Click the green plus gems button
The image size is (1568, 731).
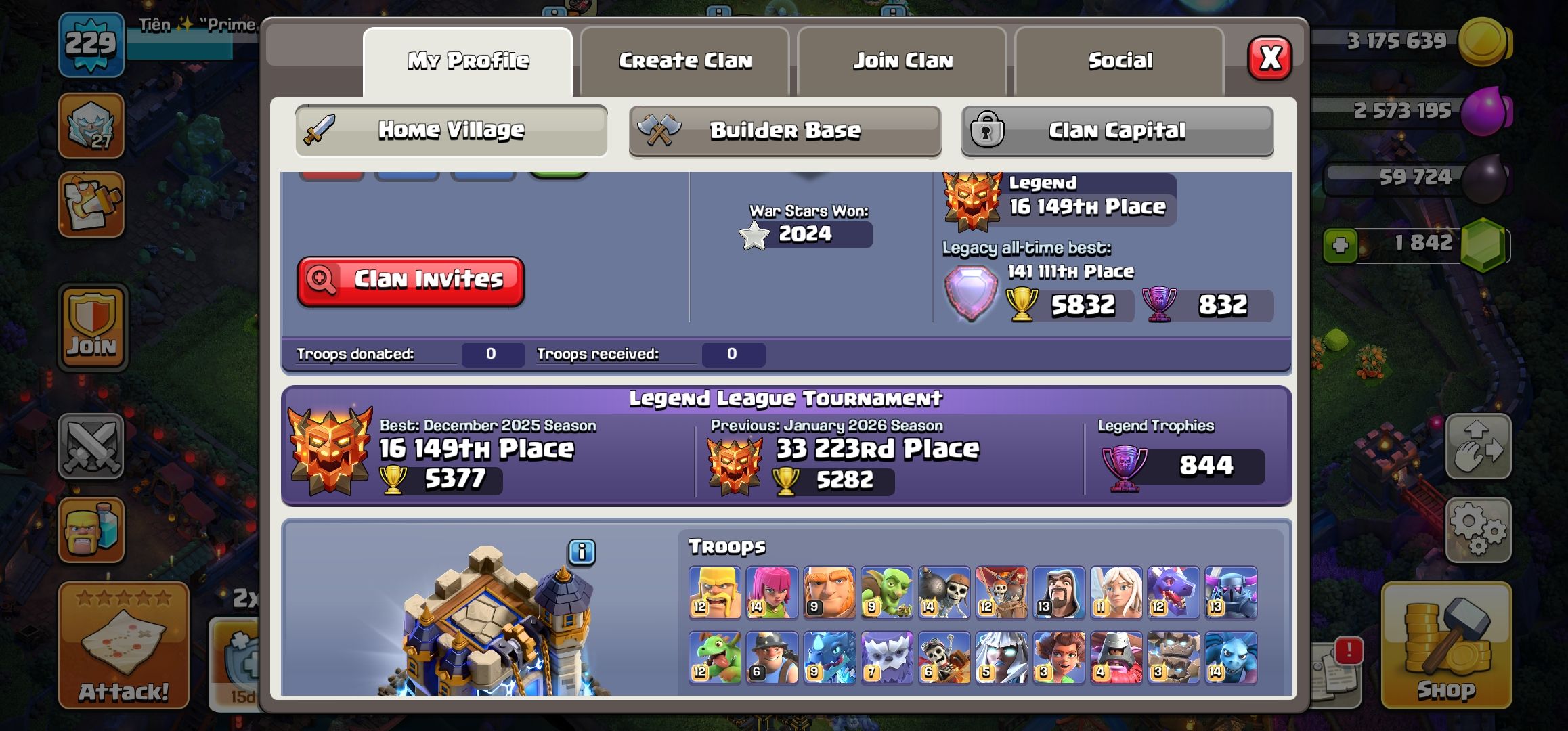(x=1341, y=246)
